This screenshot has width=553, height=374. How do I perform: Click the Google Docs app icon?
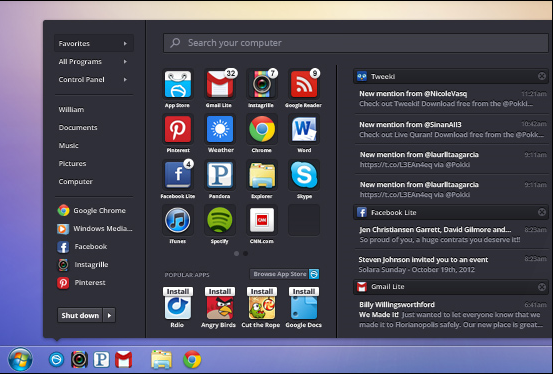304,308
